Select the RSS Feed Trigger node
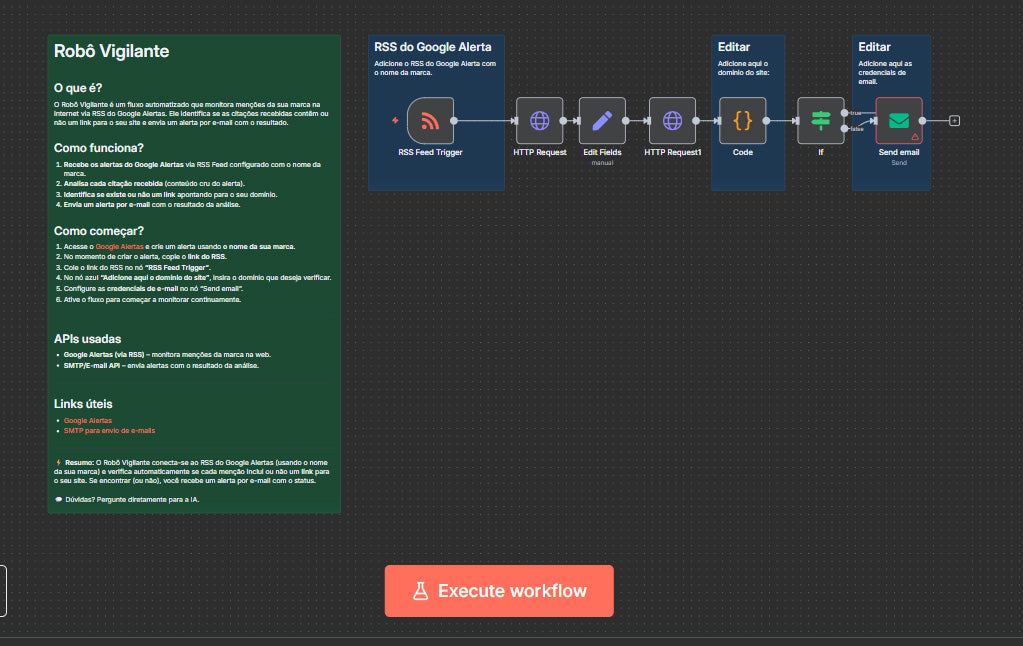The image size is (1023, 646). click(430, 121)
